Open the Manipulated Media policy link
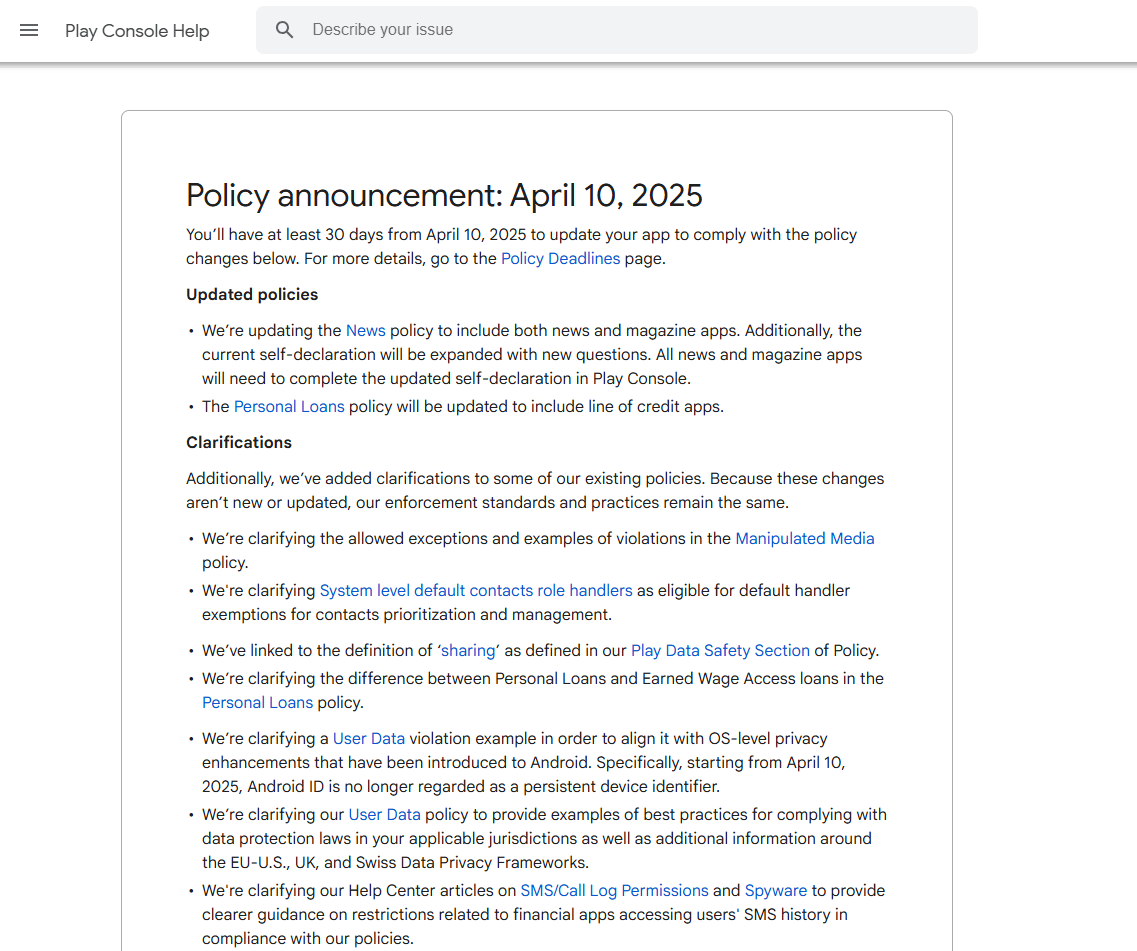 pyautogui.click(x=805, y=539)
